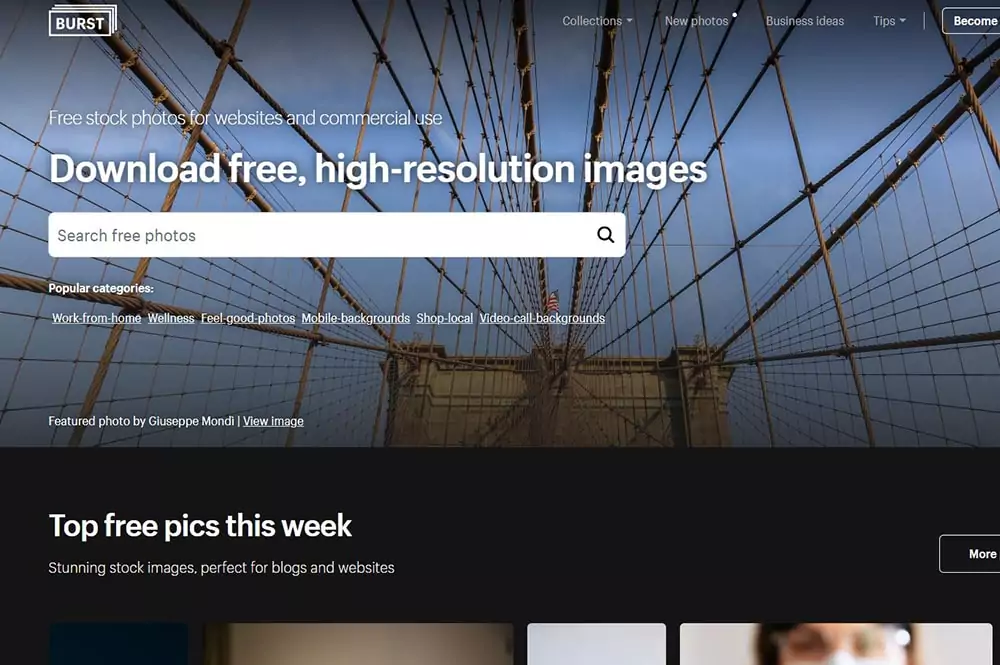Open the Mobile-backgrounds category
Screen dimensions: 1000x665
[356, 318]
